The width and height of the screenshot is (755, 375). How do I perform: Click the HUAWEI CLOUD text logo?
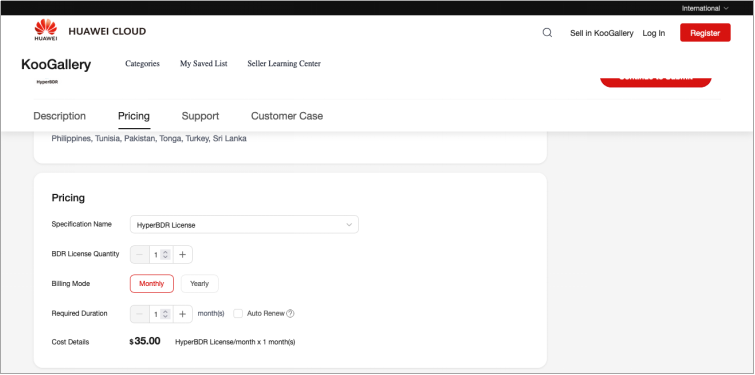coord(107,31)
